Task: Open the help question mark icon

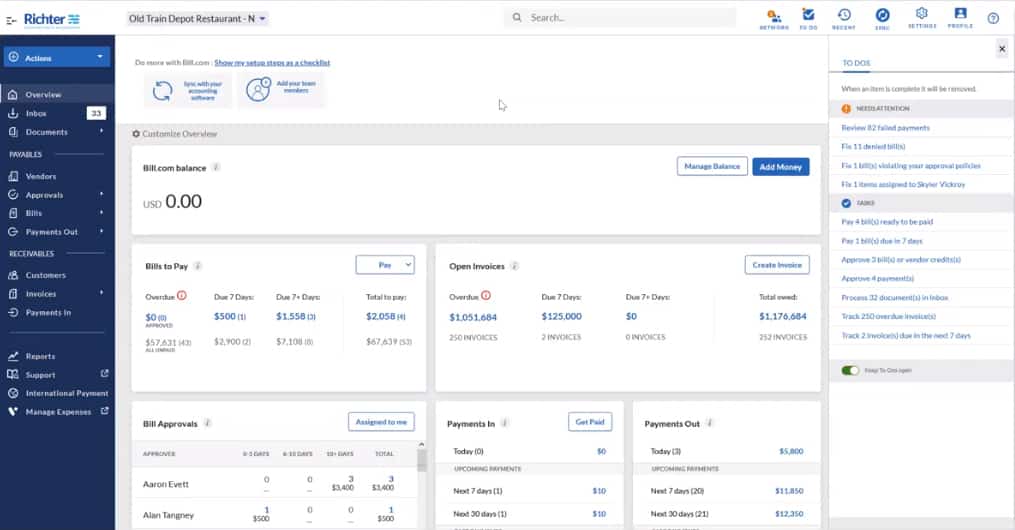Action: tap(993, 19)
